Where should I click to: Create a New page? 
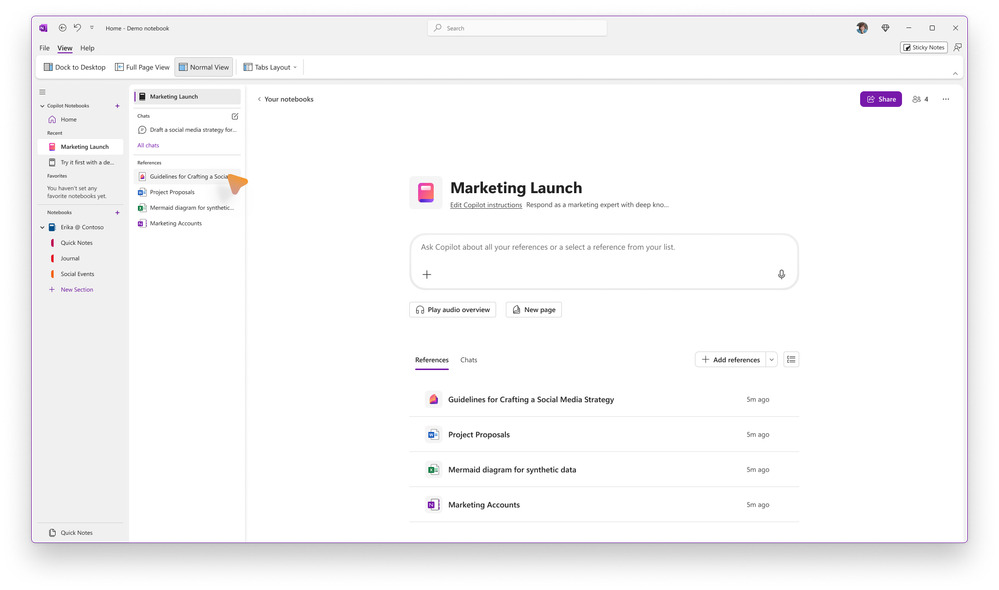click(x=534, y=310)
